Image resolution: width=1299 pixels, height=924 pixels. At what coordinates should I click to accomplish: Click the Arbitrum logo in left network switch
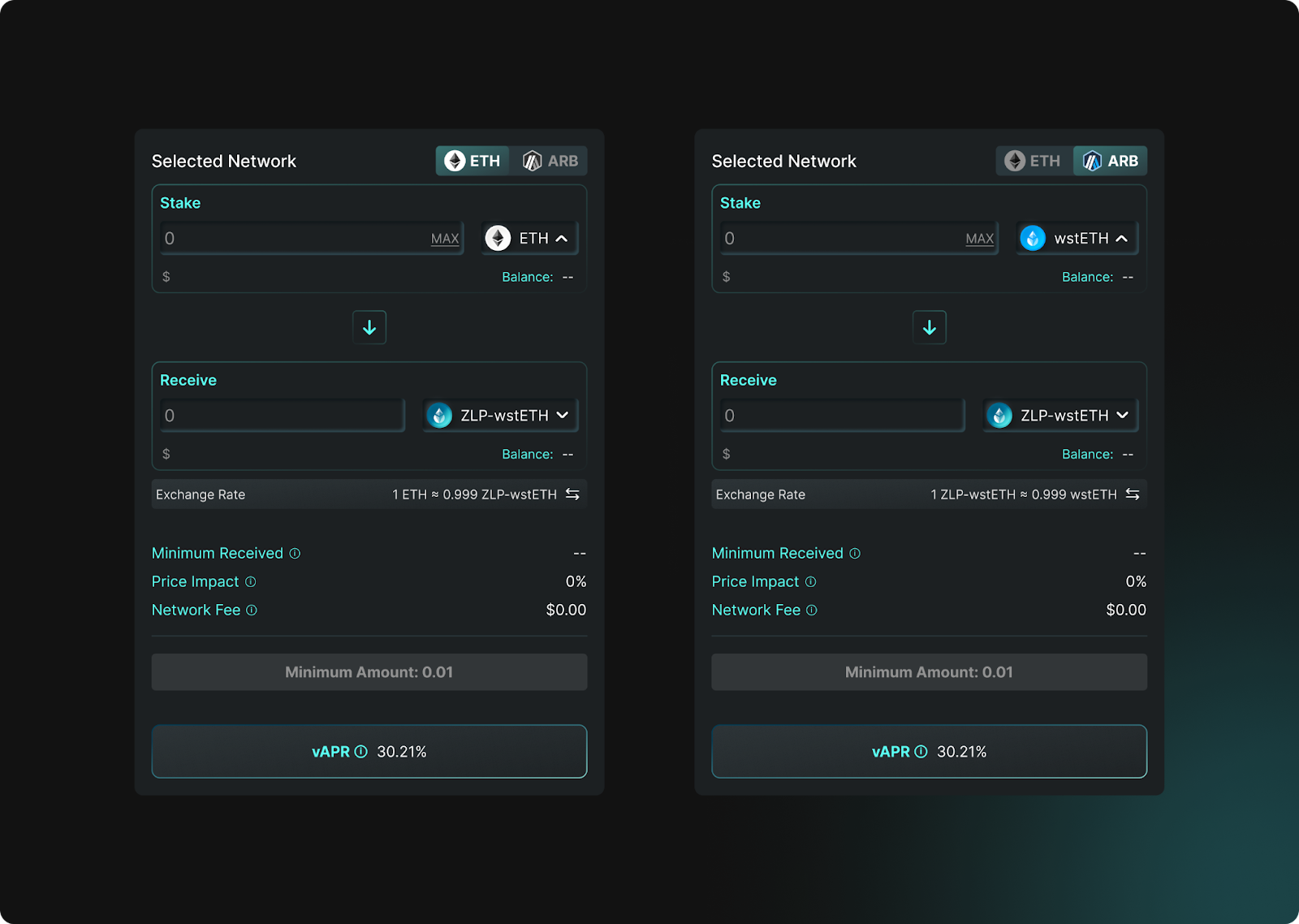click(x=532, y=161)
